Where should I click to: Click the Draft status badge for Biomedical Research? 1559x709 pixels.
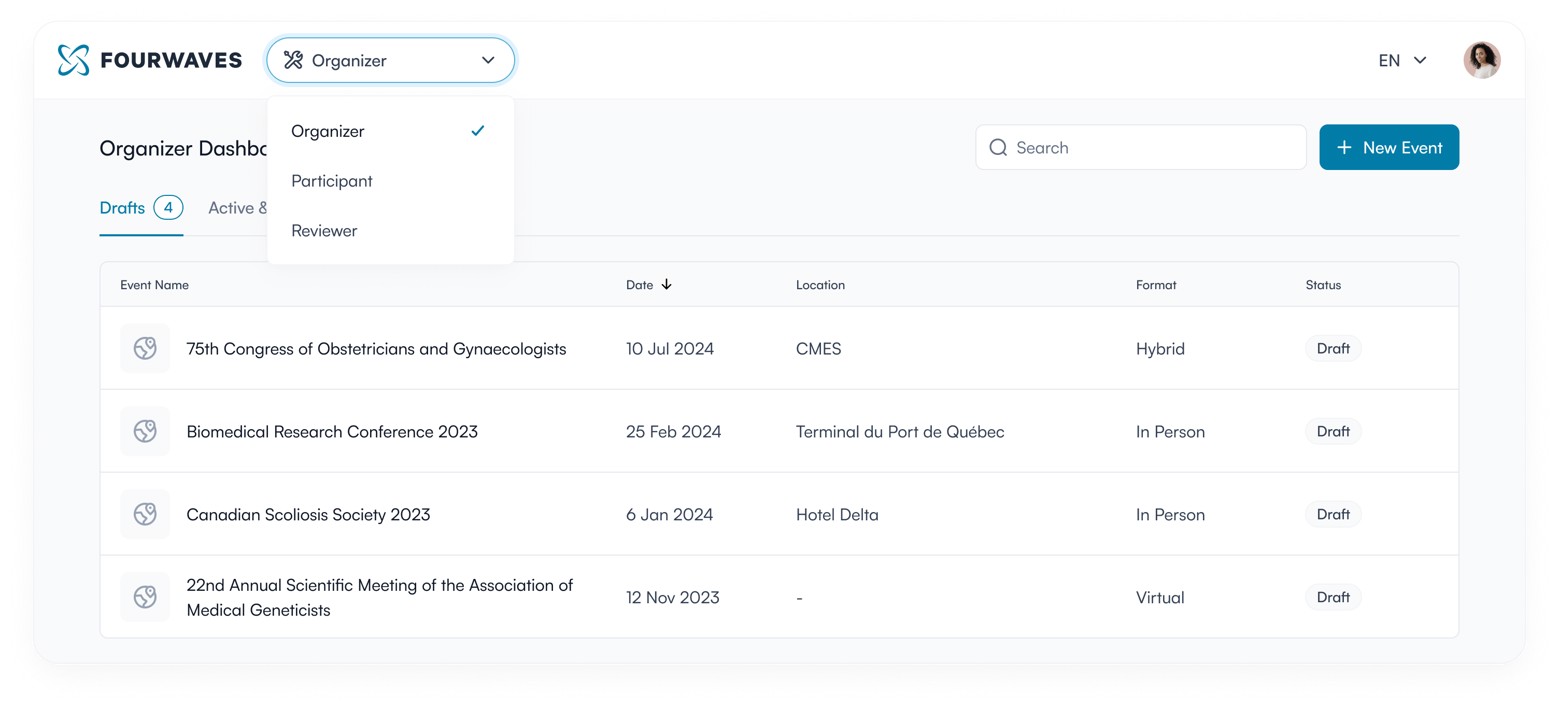coord(1332,432)
